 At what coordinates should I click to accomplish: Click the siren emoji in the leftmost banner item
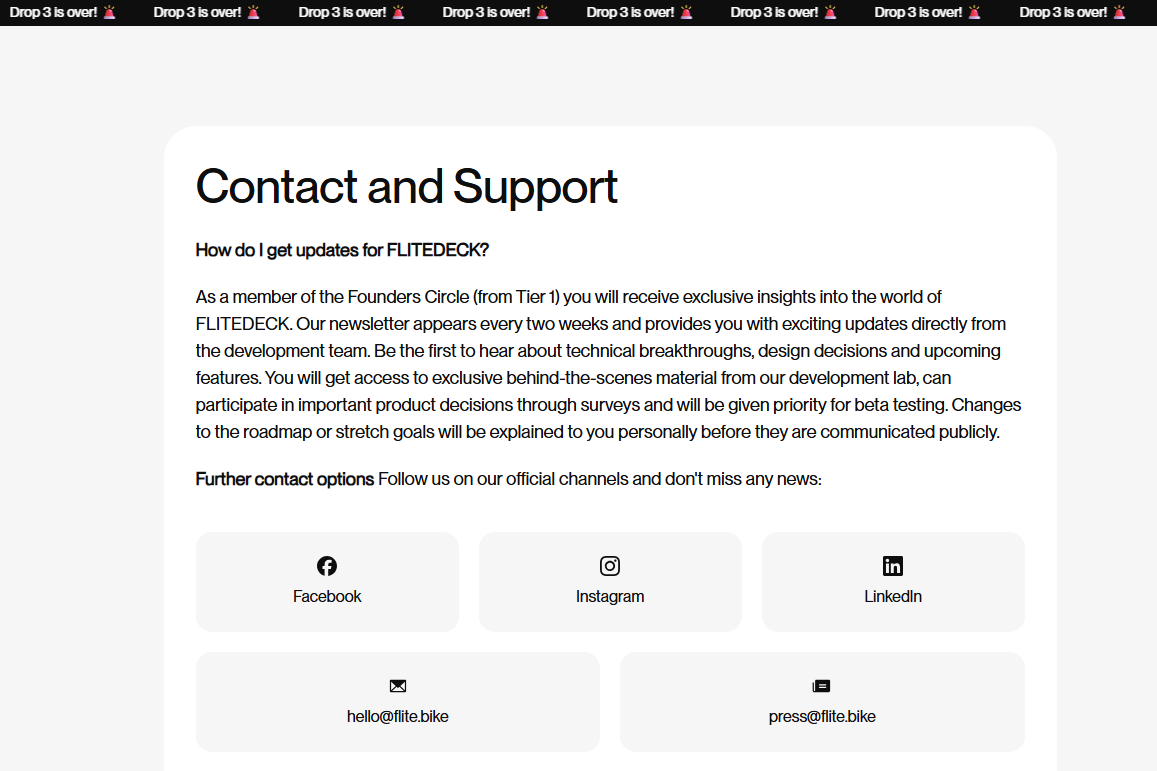[110, 13]
